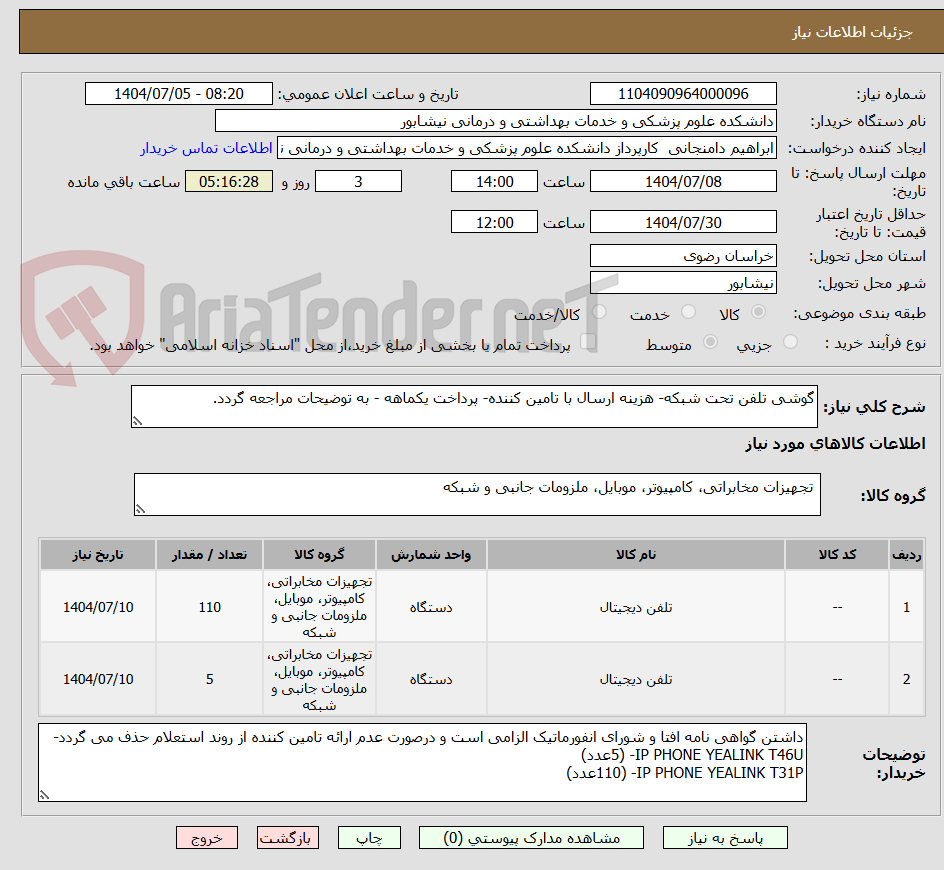Select the خدمت radio button

(688, 312)
